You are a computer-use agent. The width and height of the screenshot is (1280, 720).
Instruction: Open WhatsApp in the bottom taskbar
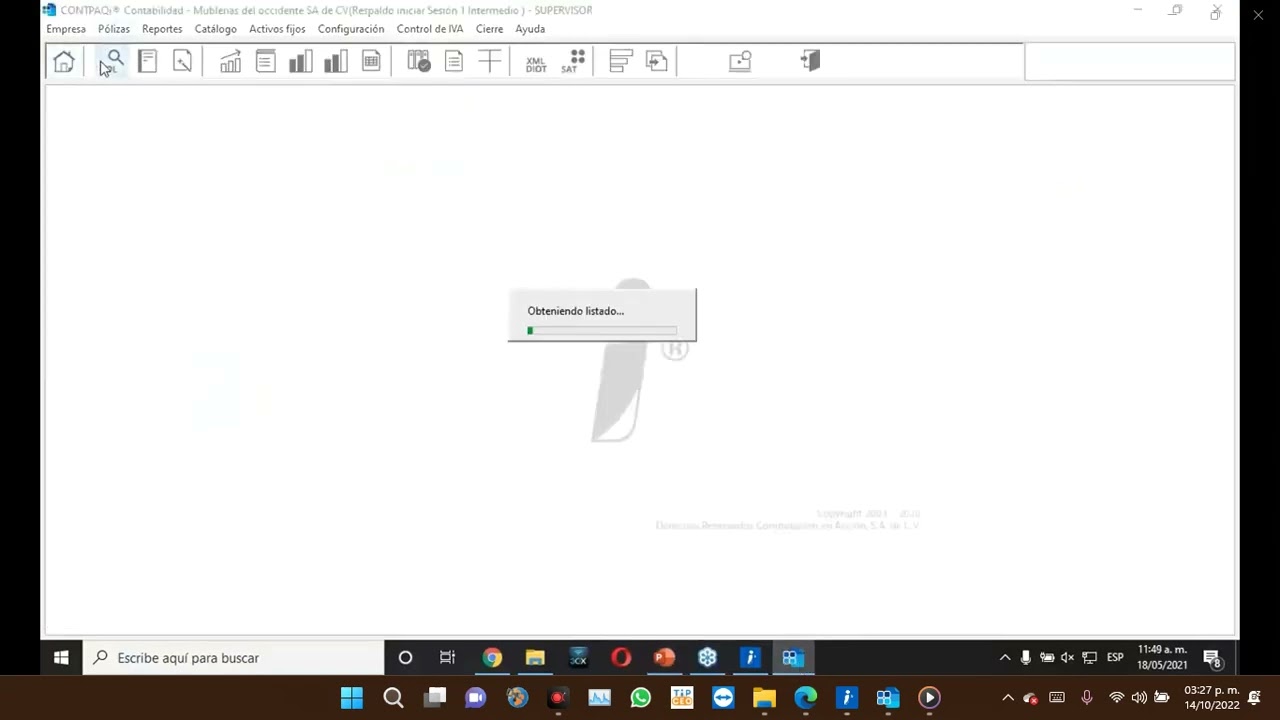(640, 698)
